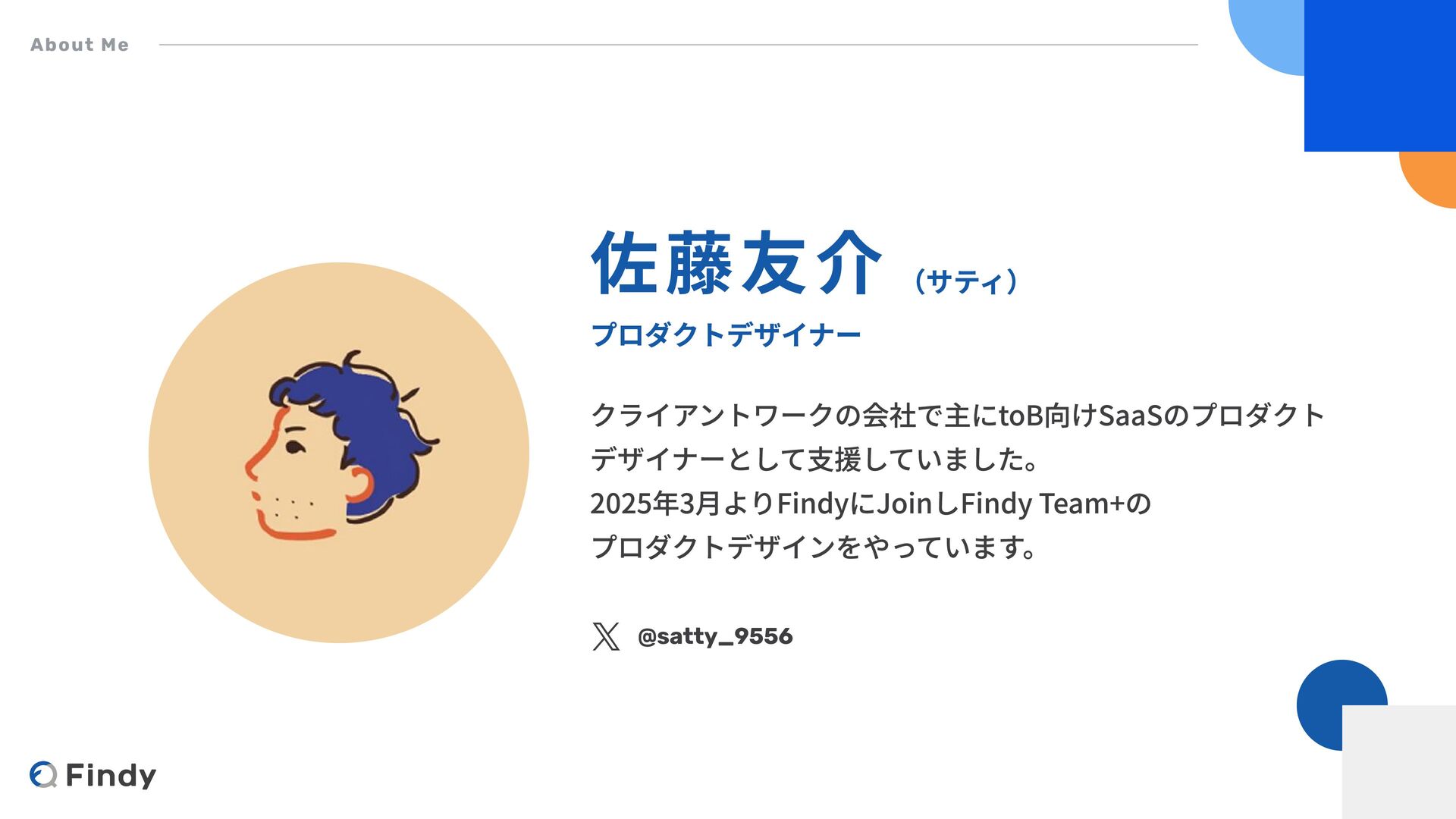The width and height of the screenshot is (1456, 819).
Task: Select the line starting with 2025年3月より
Action: (x=871, y=504)
